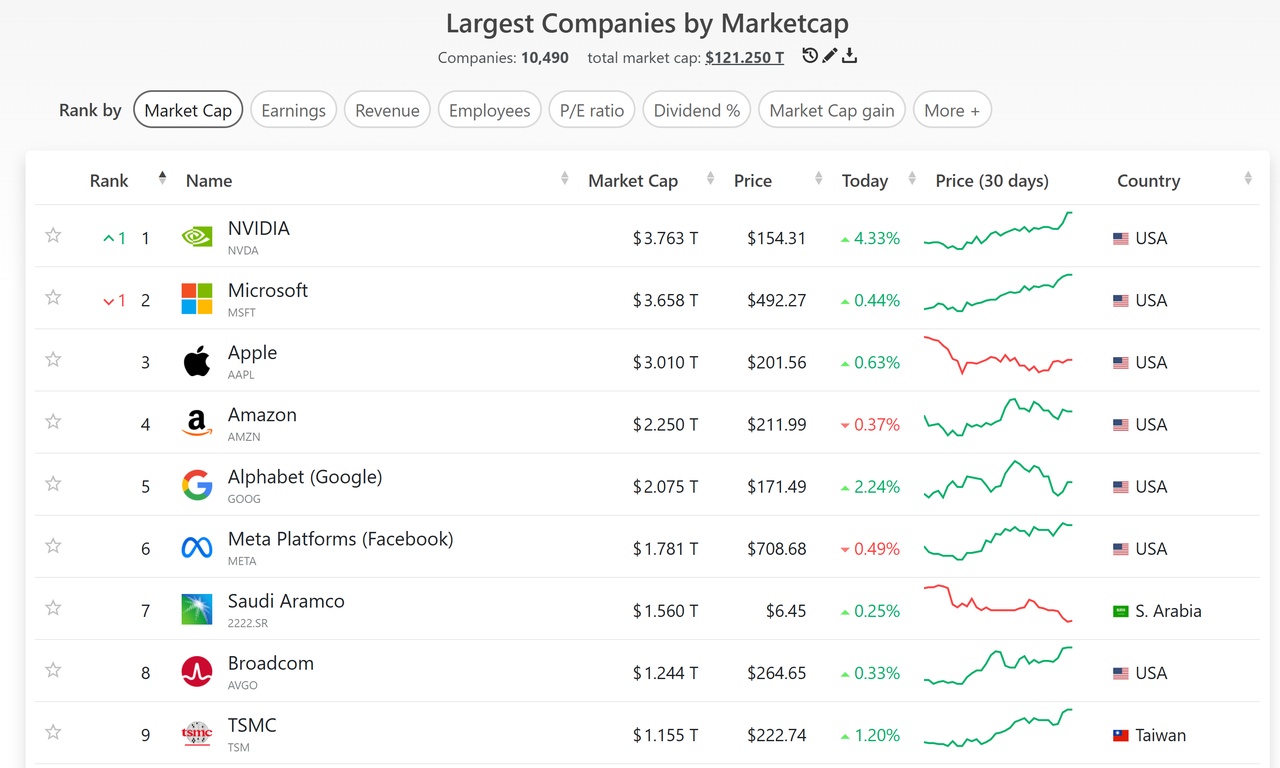Star Broadcom as favorite
This screenshot has width=1280, height=768.
point(53,669)
